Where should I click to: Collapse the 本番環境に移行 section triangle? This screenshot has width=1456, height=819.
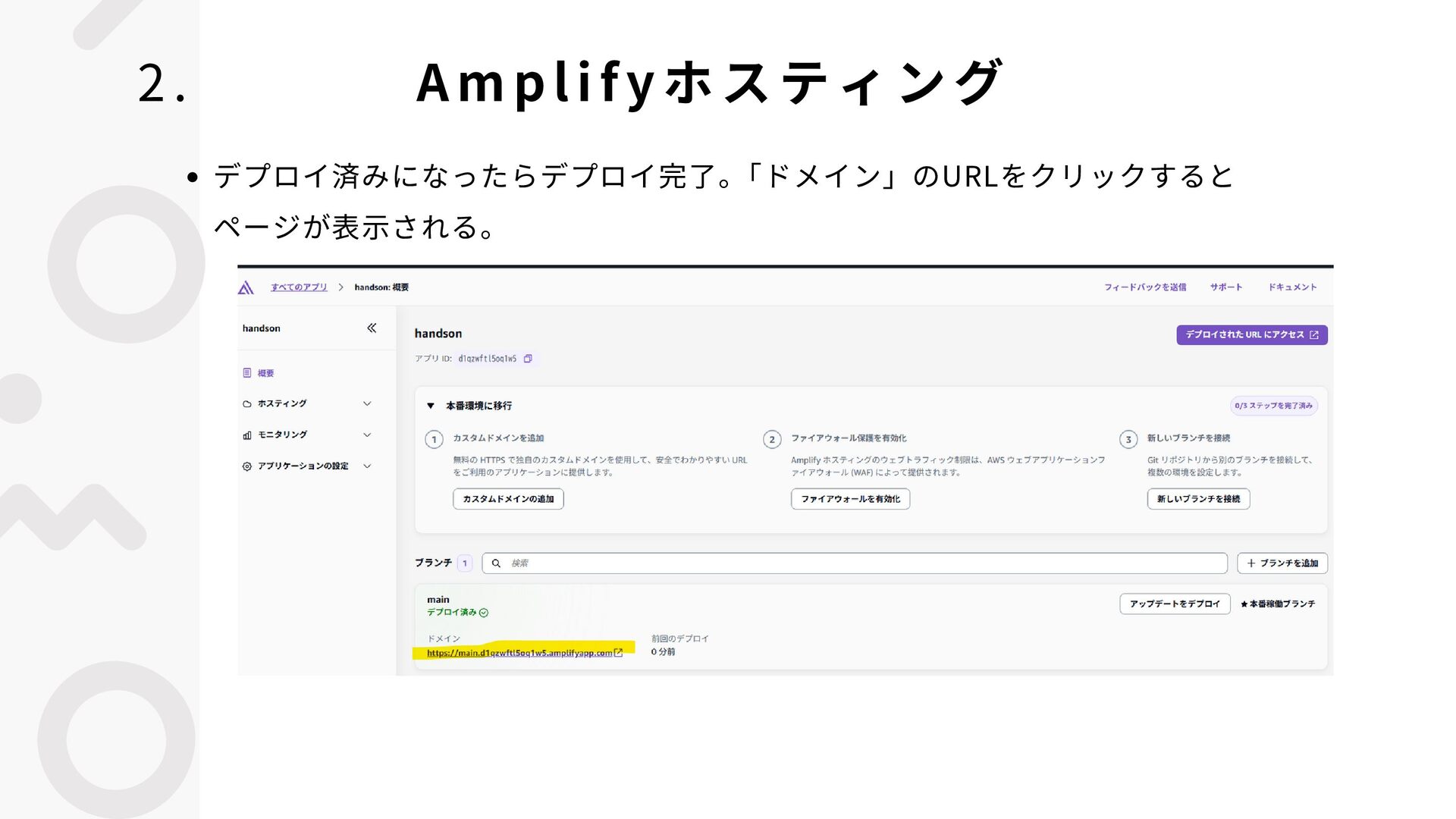[431, 406]
